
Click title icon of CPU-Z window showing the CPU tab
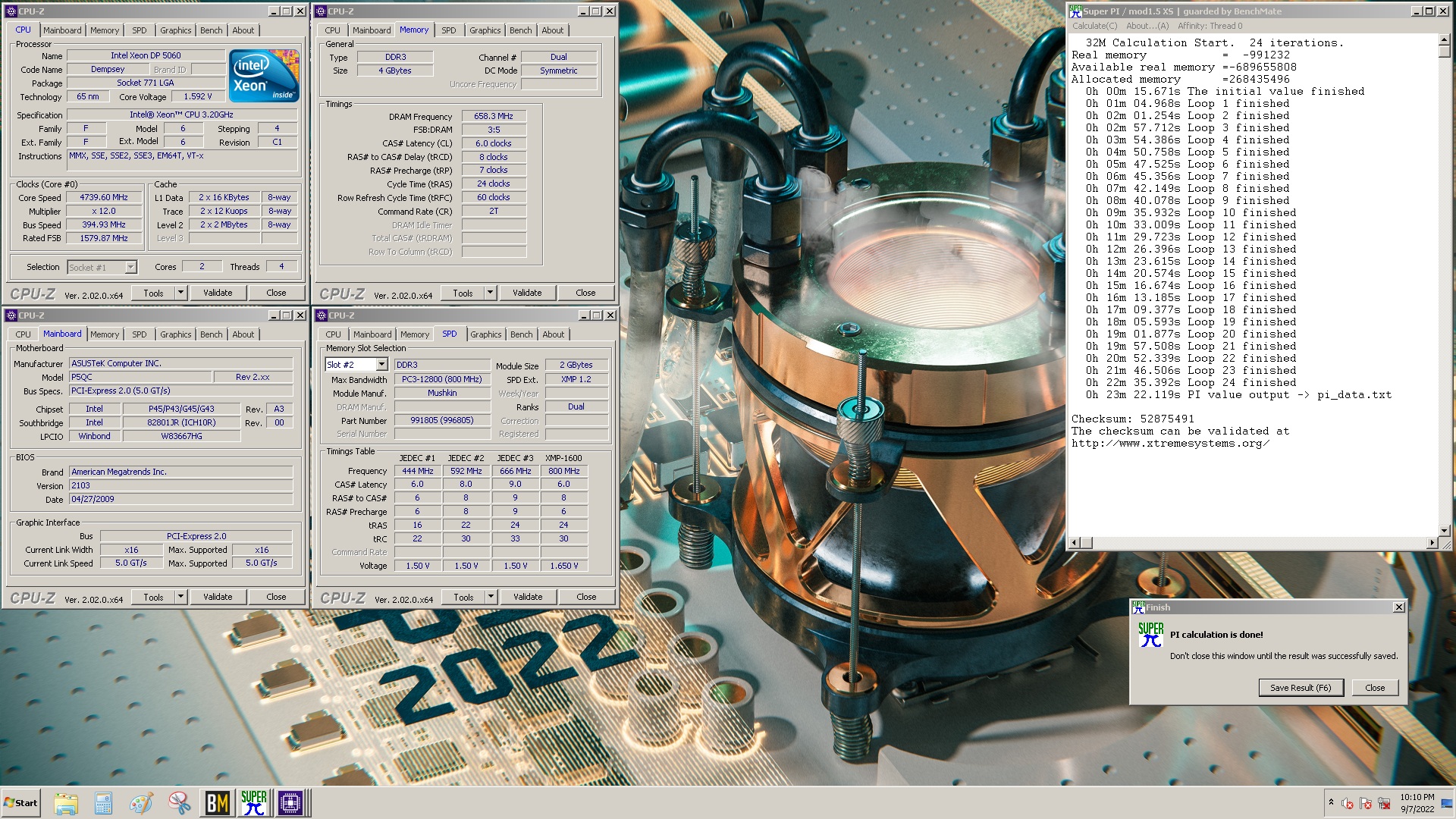(11, 11)
